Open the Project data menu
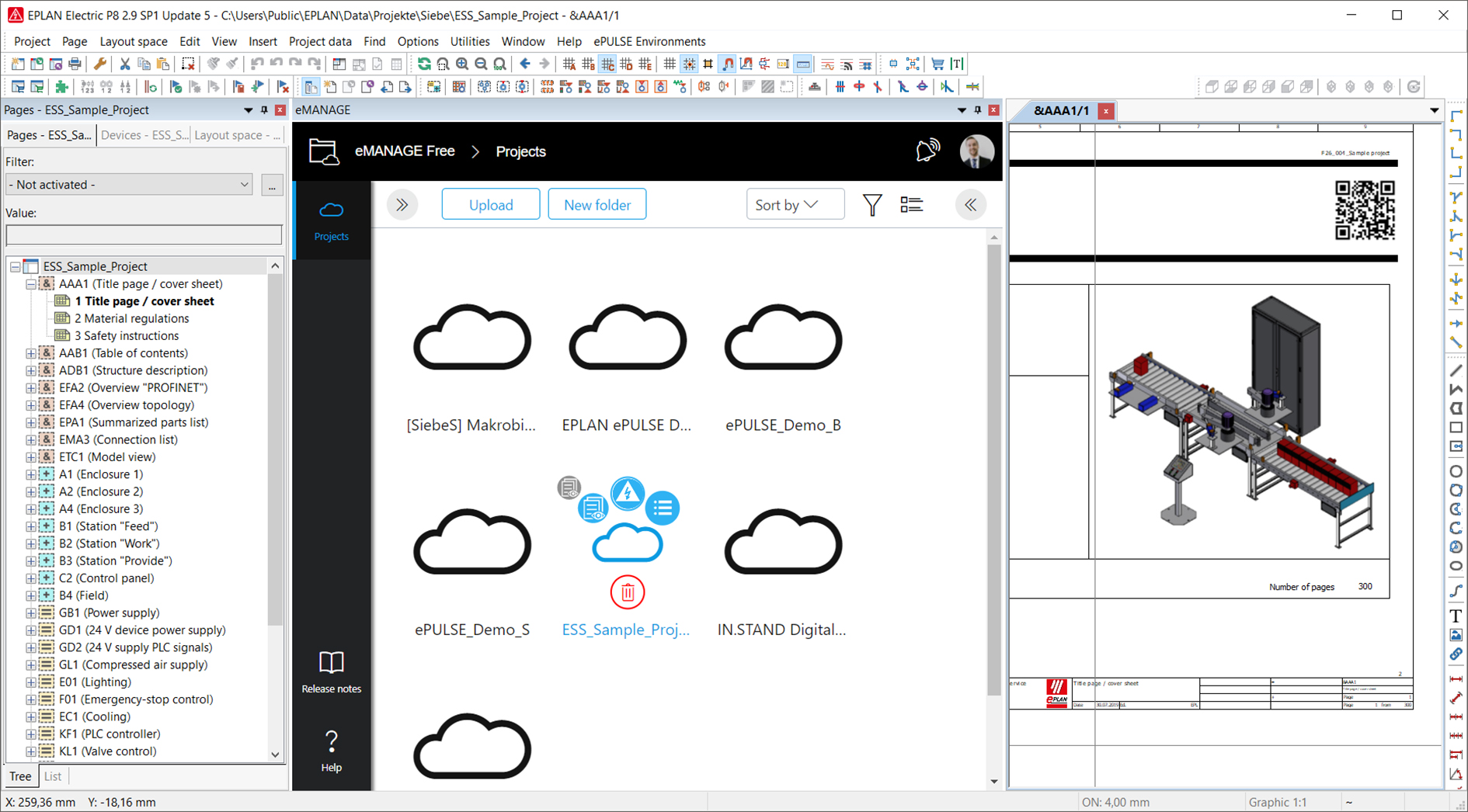The height and width of the screenshot is (812, 1468). (x=319, y=41)
